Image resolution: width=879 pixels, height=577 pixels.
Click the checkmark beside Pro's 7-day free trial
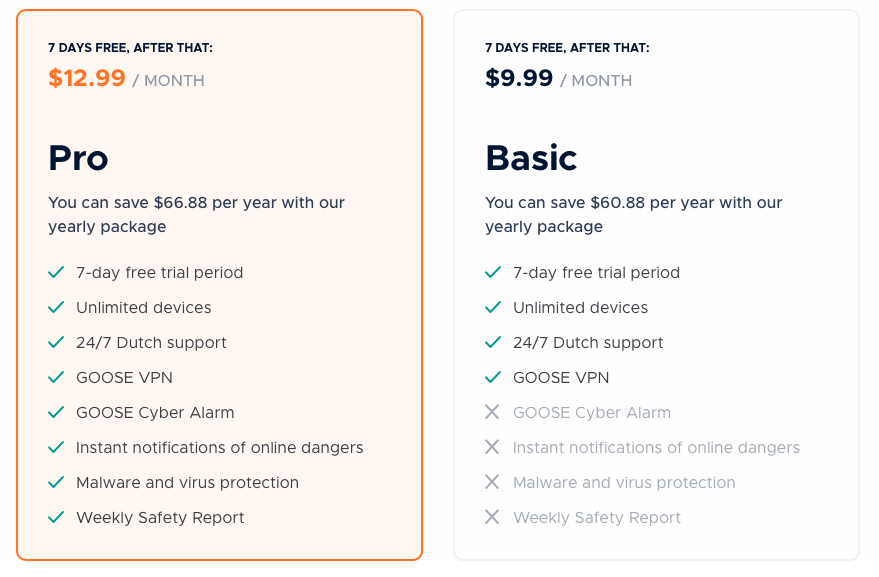click(57, 272)
